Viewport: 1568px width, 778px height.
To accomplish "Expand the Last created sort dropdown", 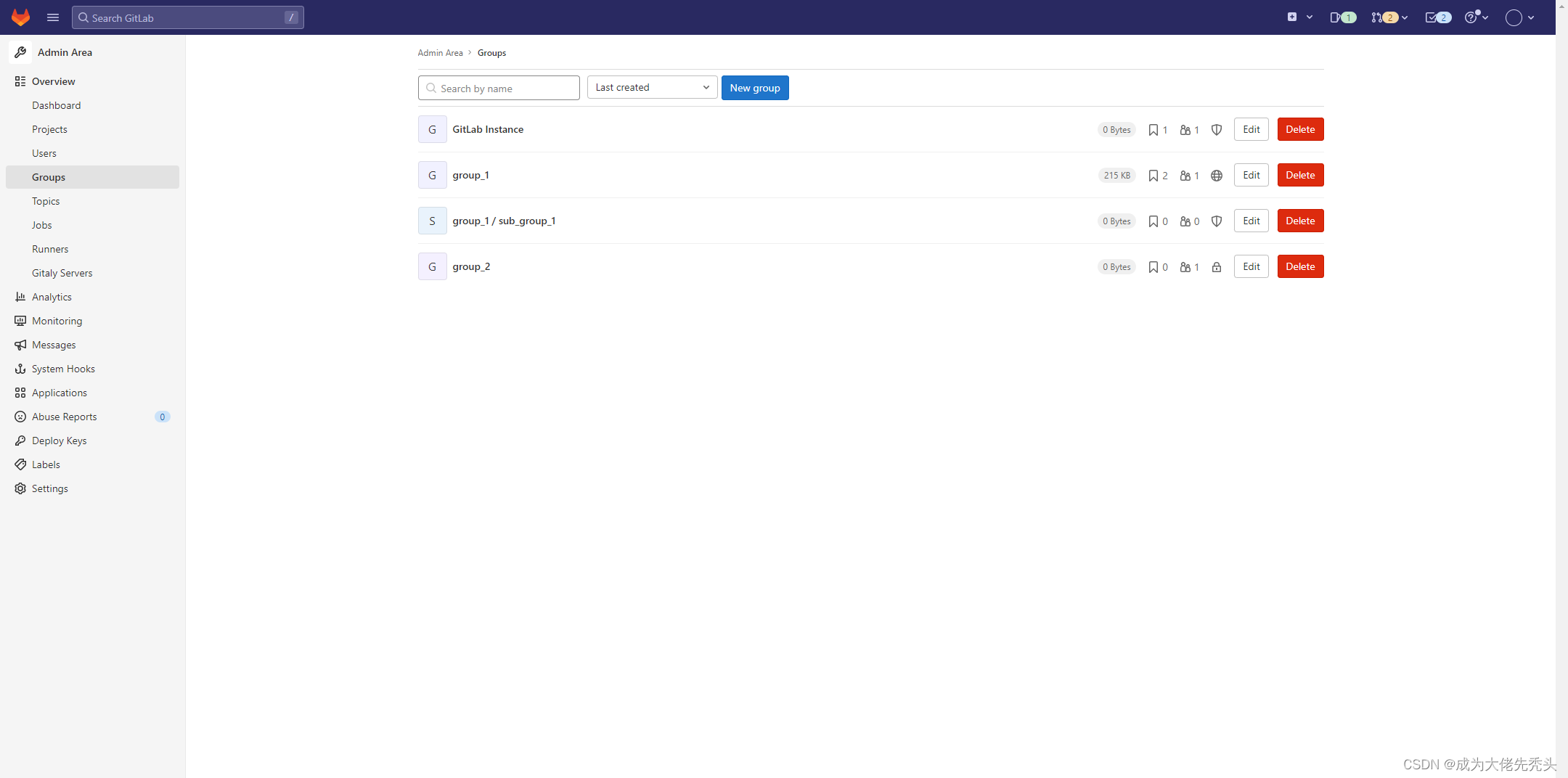I will coord(652,87).
